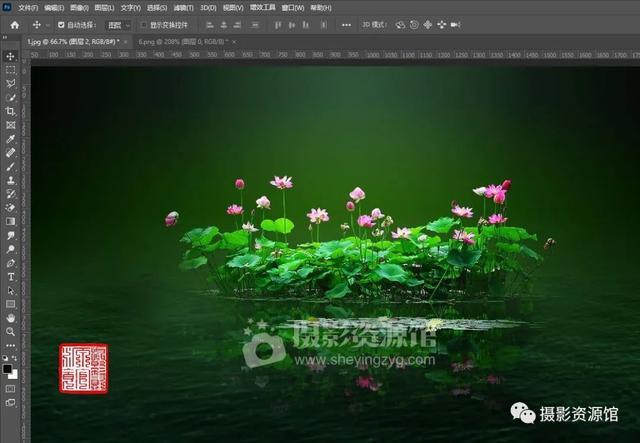Viewport: 640px width, 443px height.
Task: Open the 图层(L) menu
Action: click(104, 8)
